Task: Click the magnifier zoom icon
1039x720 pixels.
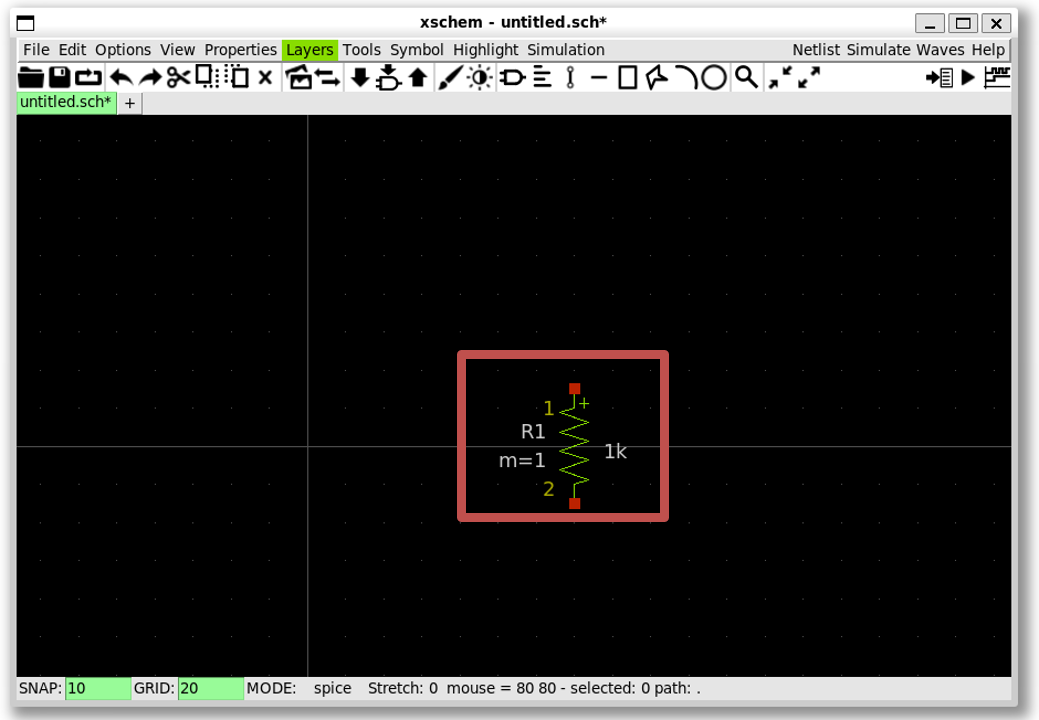Action: tap(745, 77)
